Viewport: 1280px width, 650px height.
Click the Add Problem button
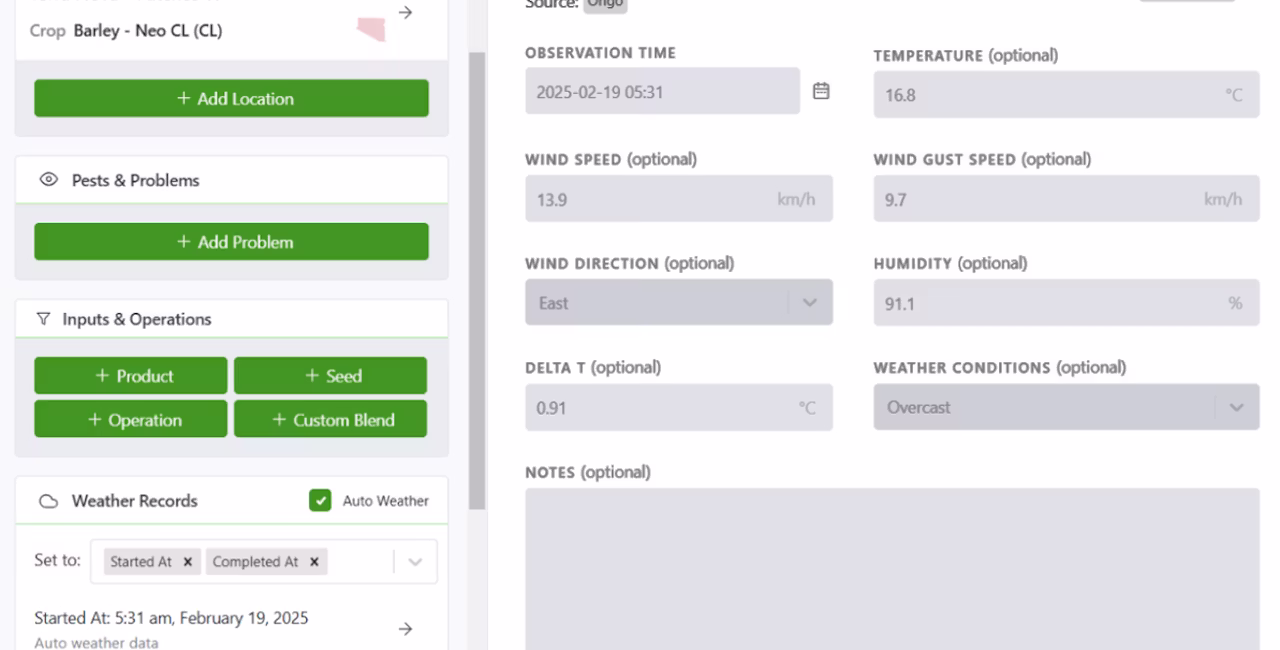(232, 242)
